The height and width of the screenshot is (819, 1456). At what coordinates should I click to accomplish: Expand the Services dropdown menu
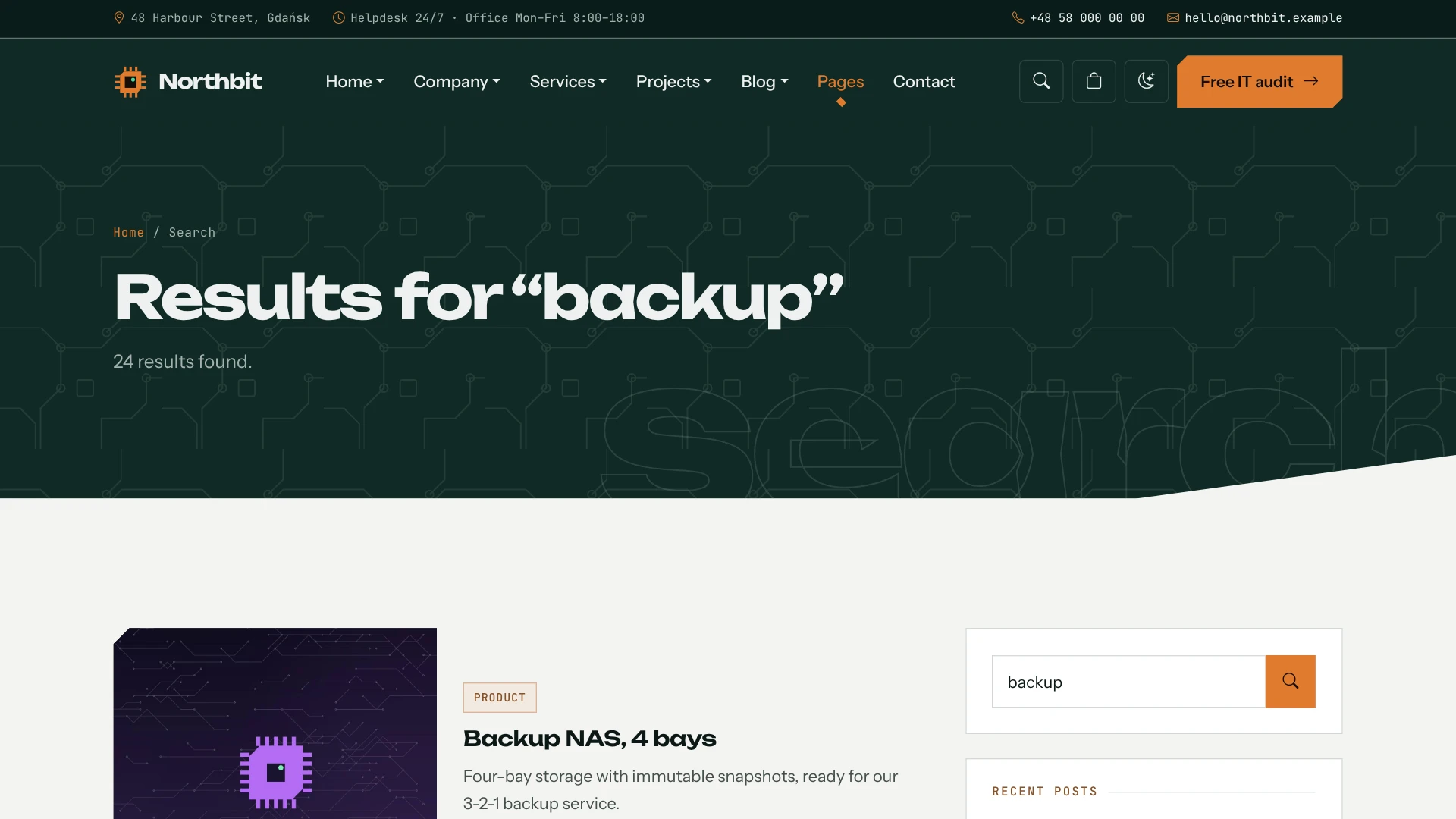[568, 81]
